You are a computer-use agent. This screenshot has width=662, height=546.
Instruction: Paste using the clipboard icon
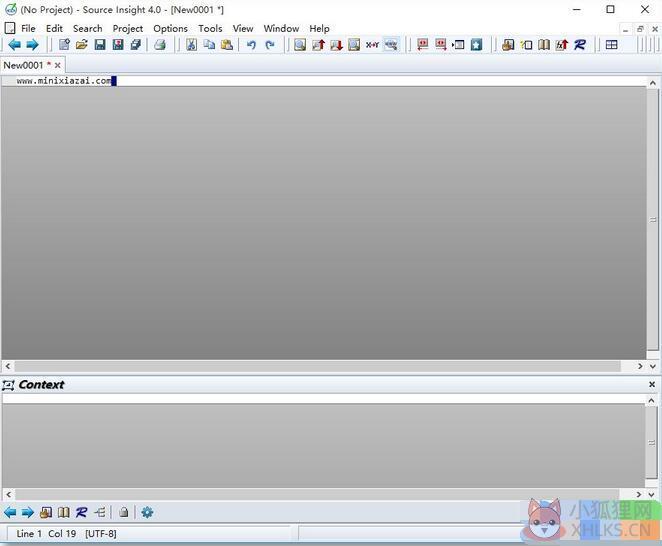[x=227, y=44]
